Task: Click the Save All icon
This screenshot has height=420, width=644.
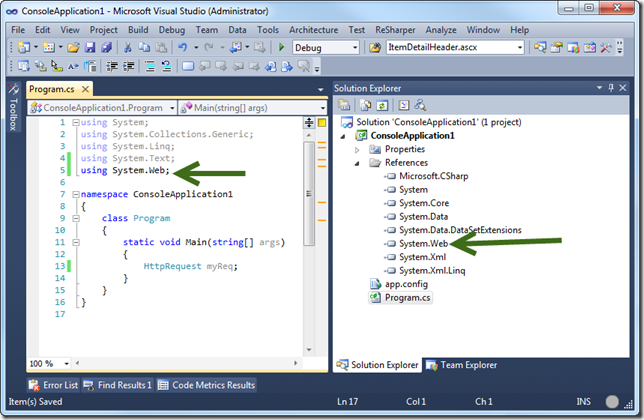Action: 106,48
